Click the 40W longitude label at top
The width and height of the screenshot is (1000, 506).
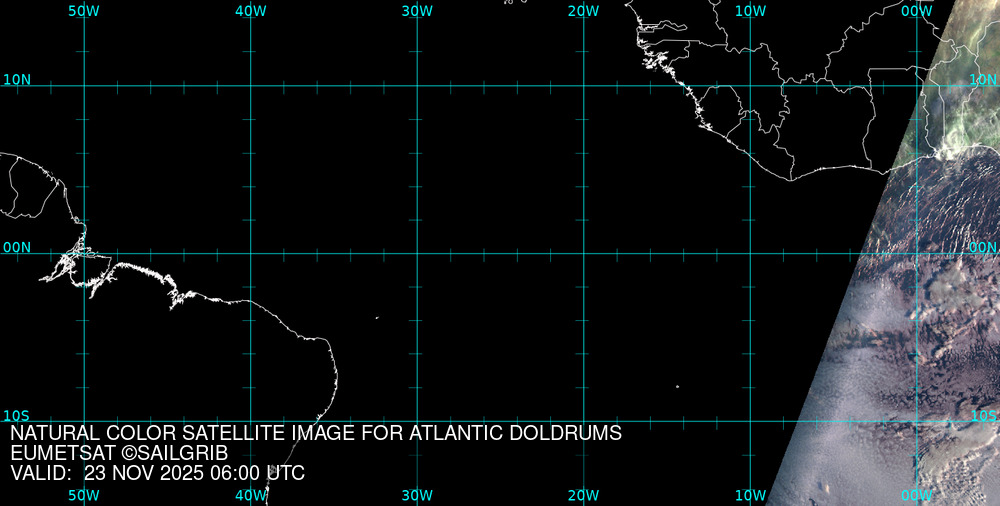pos(250,10)
